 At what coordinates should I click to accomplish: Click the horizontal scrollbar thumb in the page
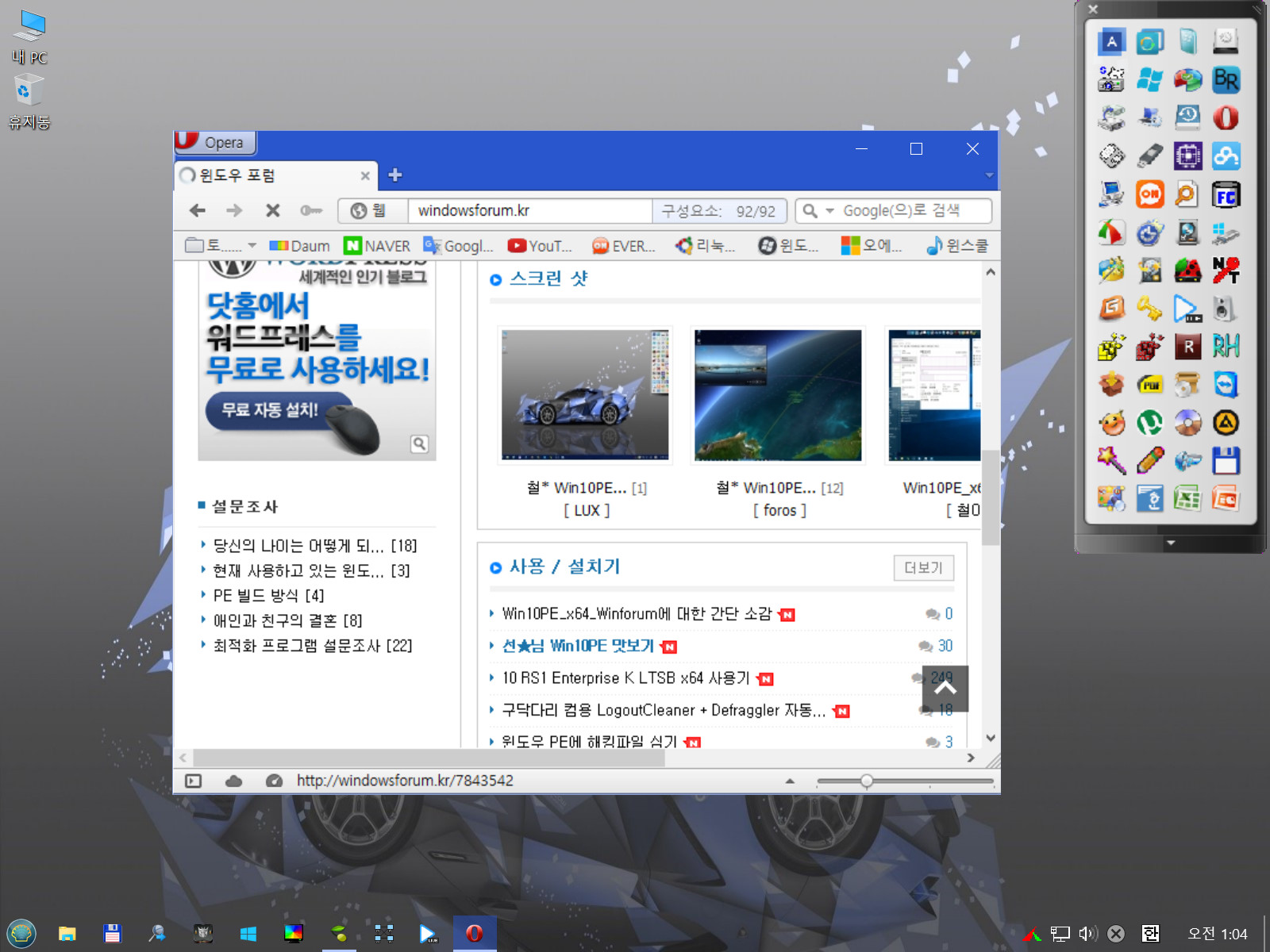click(x=429, y=758)
